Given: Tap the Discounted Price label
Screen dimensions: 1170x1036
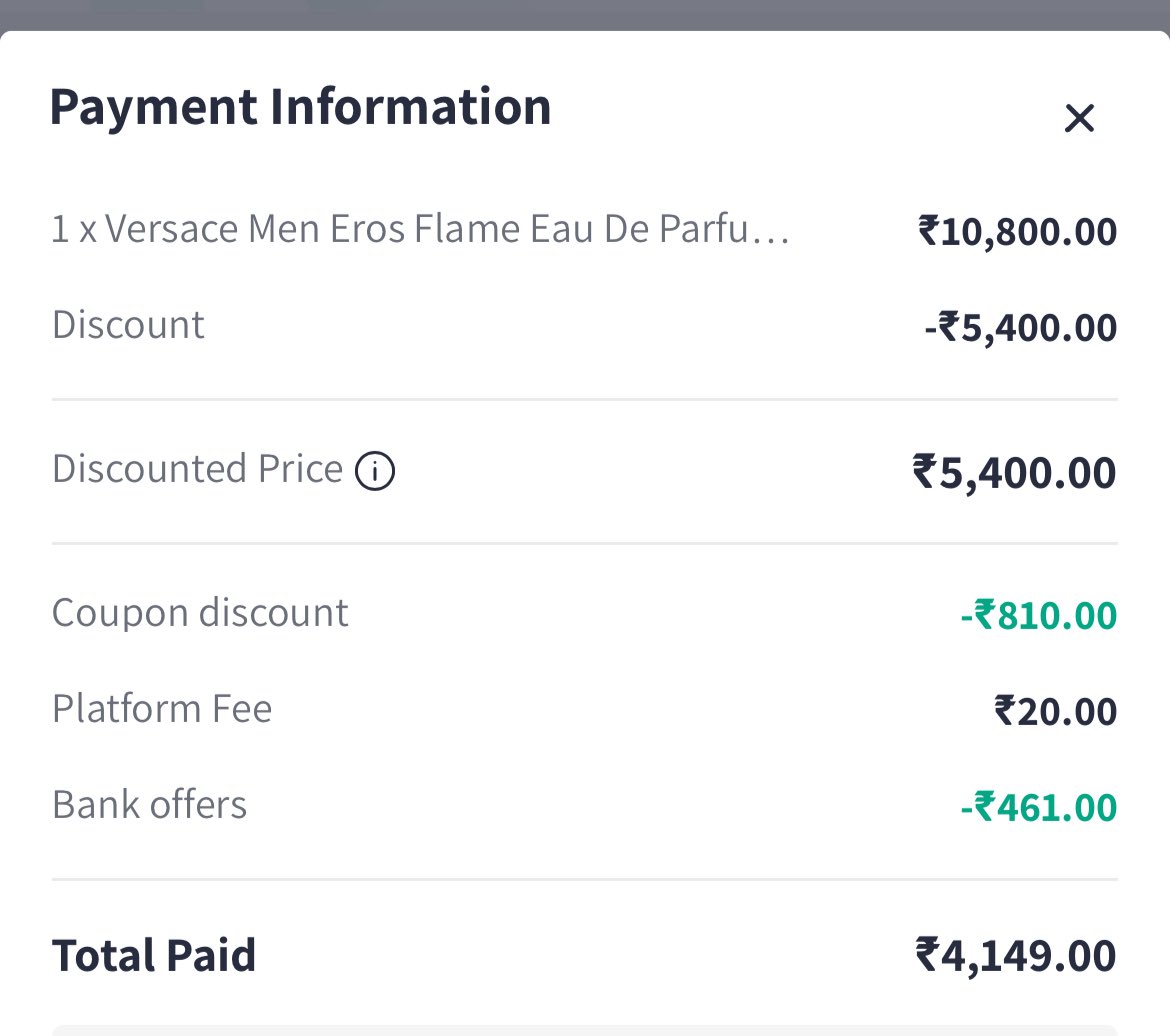Looking at the screenshot, I should (x=197, y=469).
